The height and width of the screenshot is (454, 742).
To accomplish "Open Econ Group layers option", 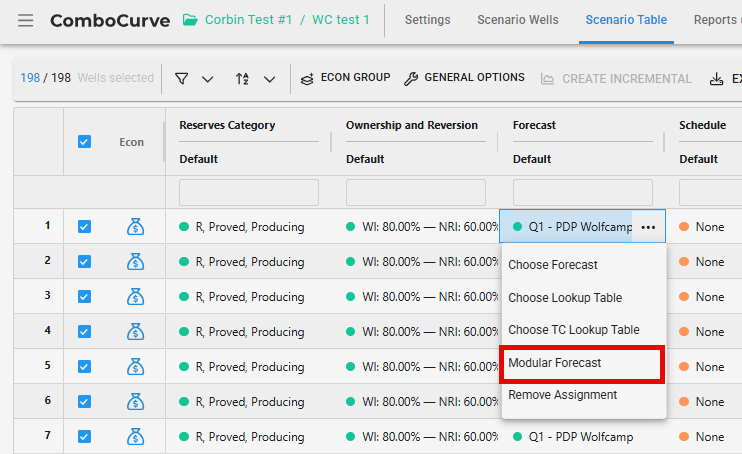I will (x=346, y=78).
